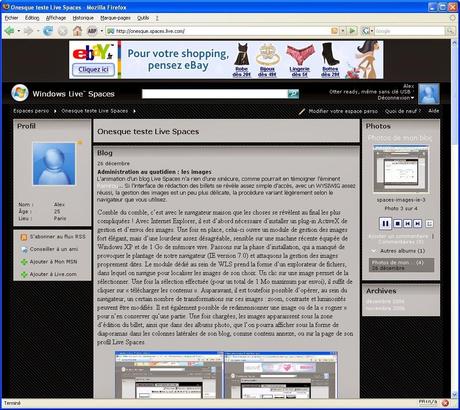Open the Marque-pages menu

[115, 18]
